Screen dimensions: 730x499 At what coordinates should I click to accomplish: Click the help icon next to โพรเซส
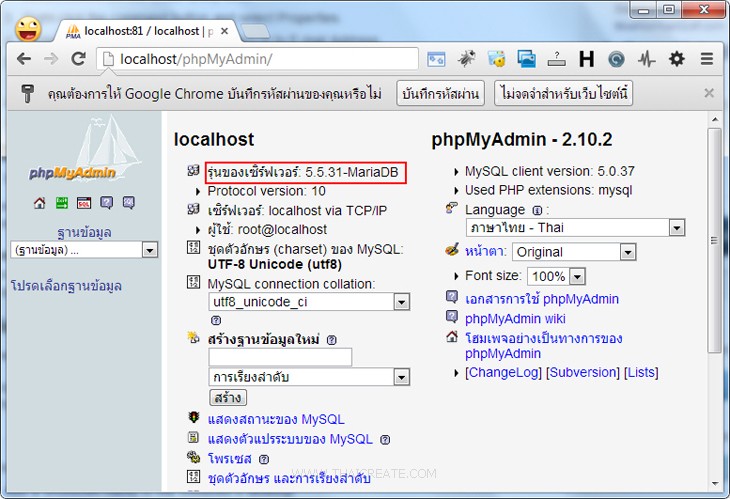coord(264,459)
